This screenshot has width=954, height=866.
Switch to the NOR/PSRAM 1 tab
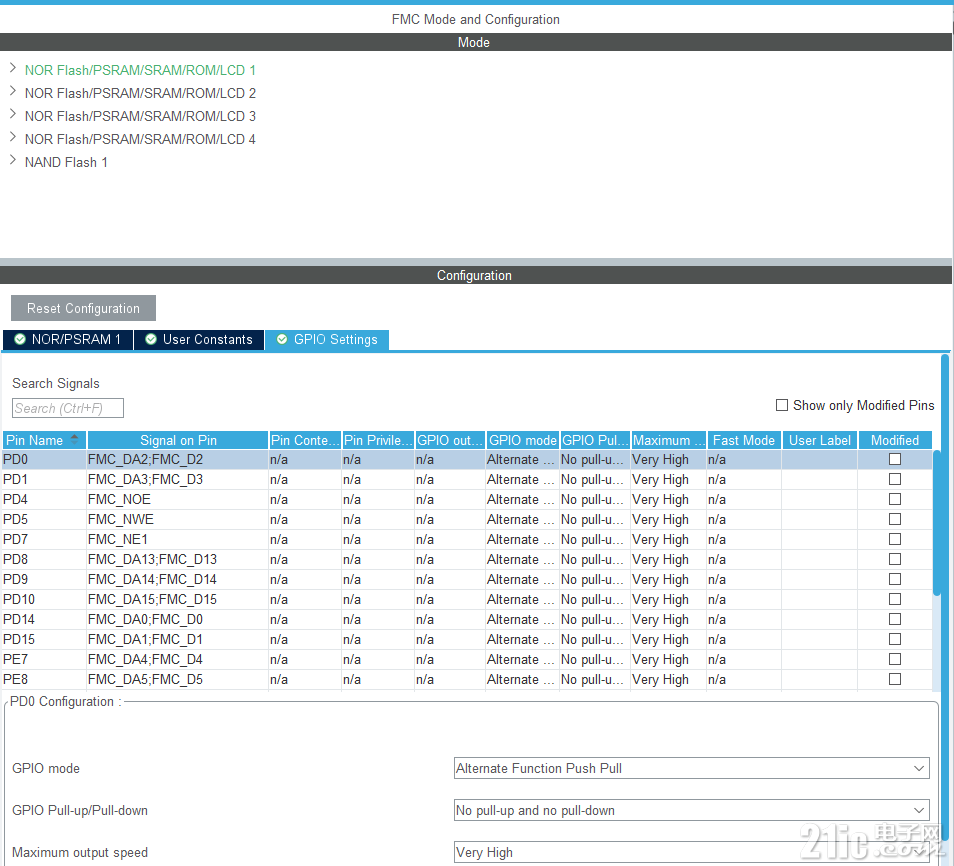pos(68,340)
